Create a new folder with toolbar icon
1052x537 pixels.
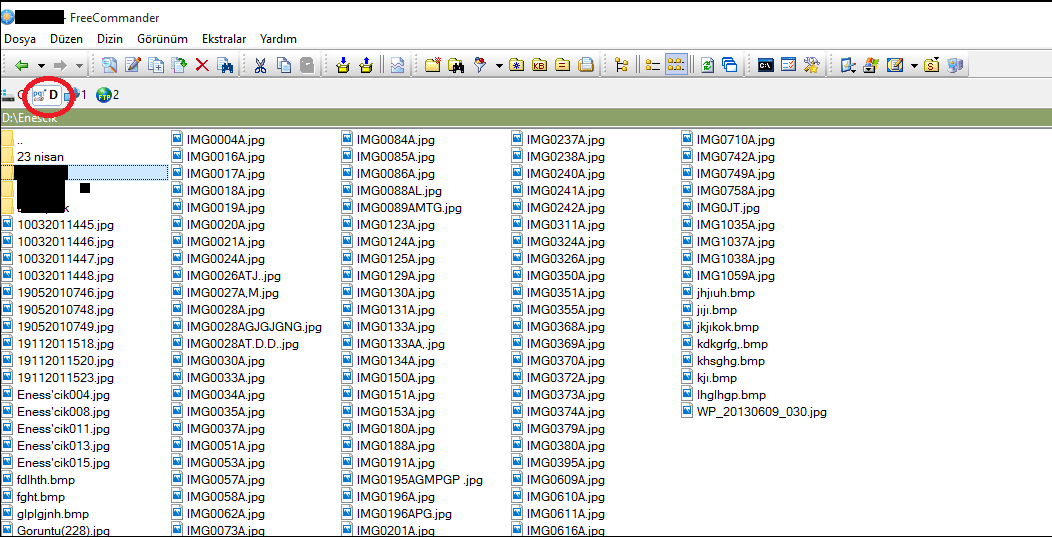point(432,65)
